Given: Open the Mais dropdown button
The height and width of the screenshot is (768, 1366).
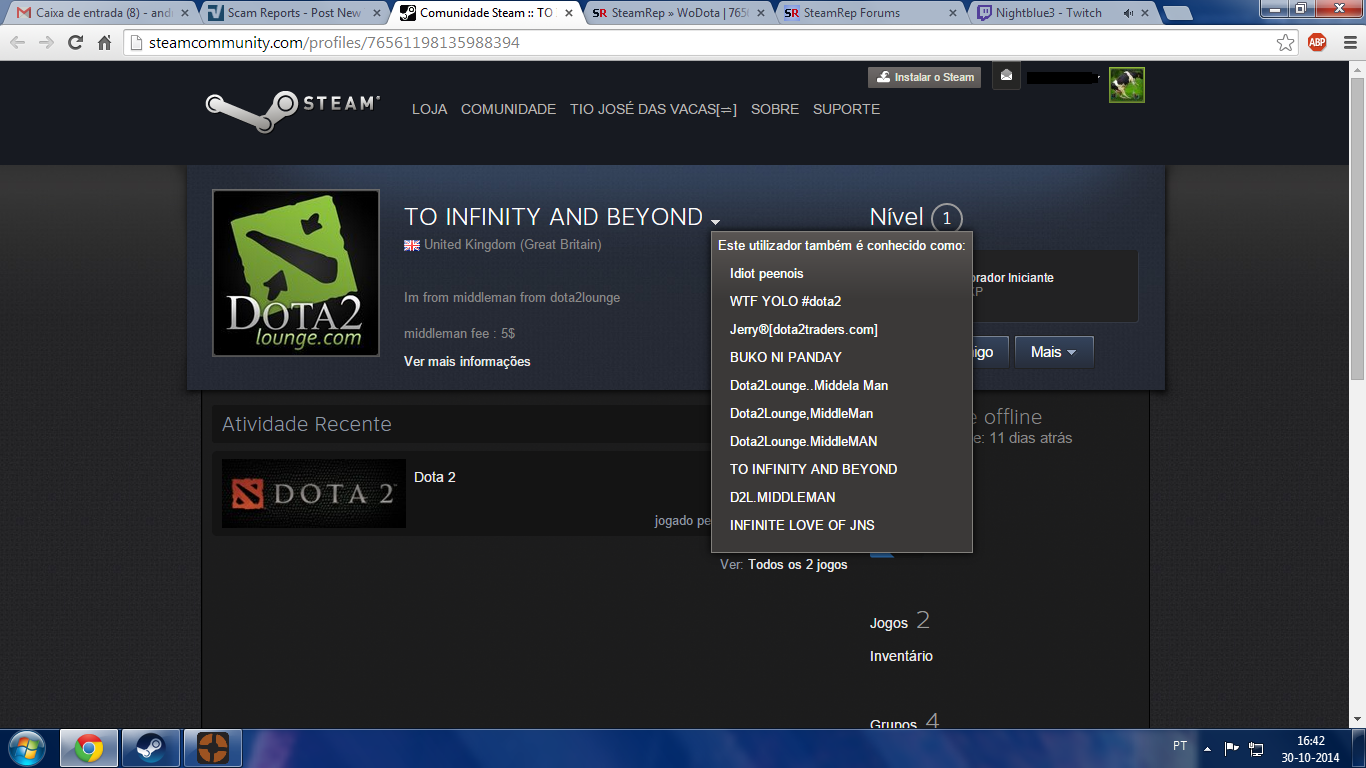Looking at the screenshot, I should [1054, 352].
